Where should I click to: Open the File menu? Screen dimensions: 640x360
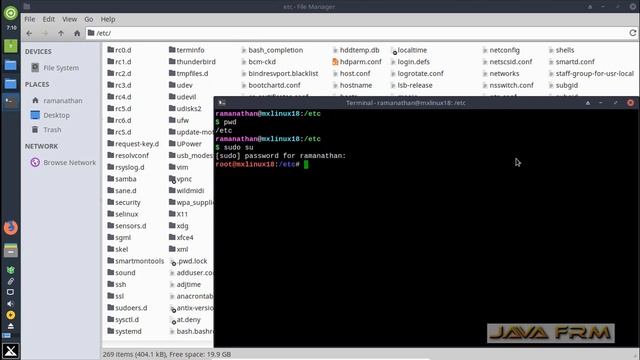click(30, 19)
